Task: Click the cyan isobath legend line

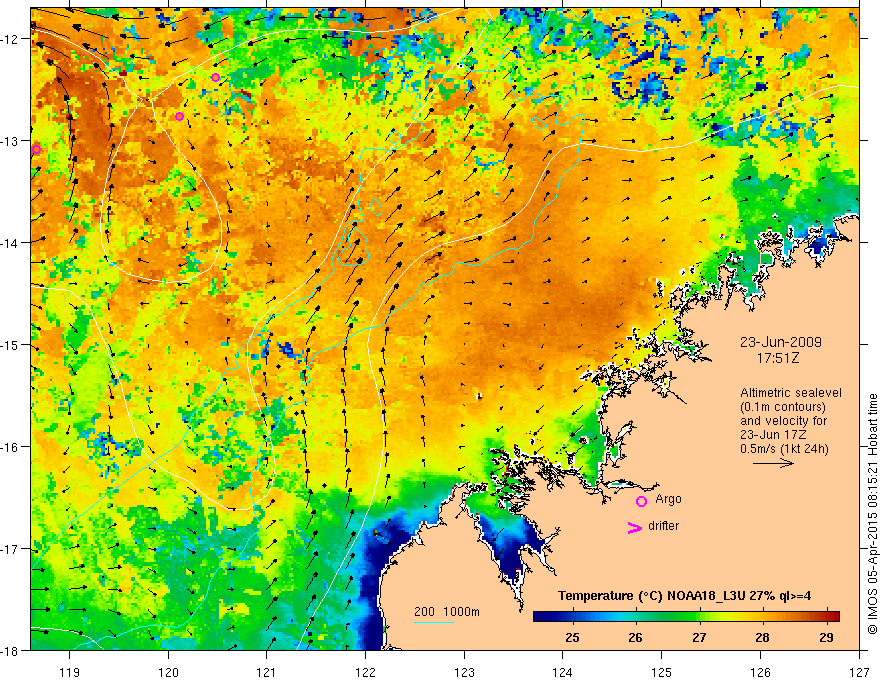Action: [434, 622]
